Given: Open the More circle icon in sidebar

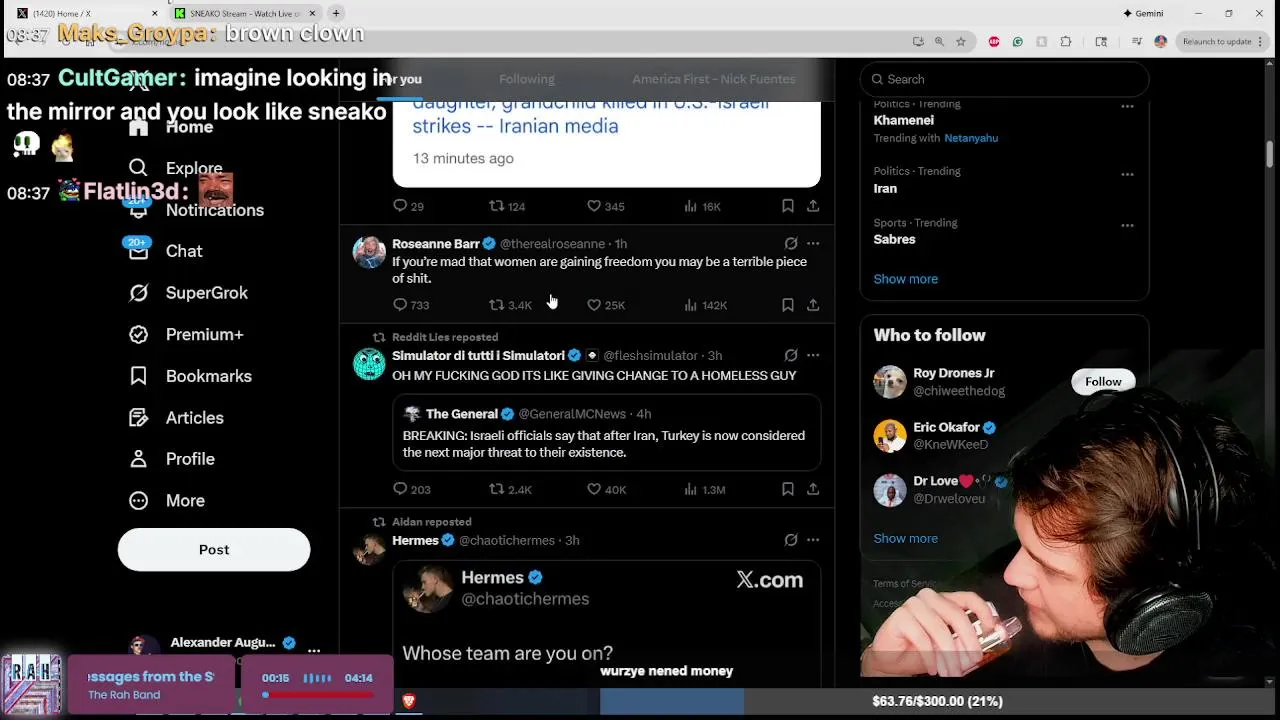Looking at the screenshot, I should [x=138, y=500].
